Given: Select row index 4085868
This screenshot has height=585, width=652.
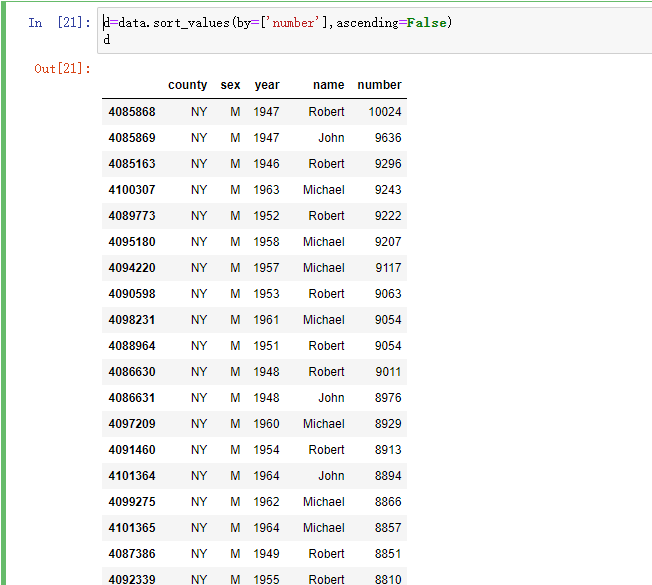Looking at the screenshot, I should point(132,112).
